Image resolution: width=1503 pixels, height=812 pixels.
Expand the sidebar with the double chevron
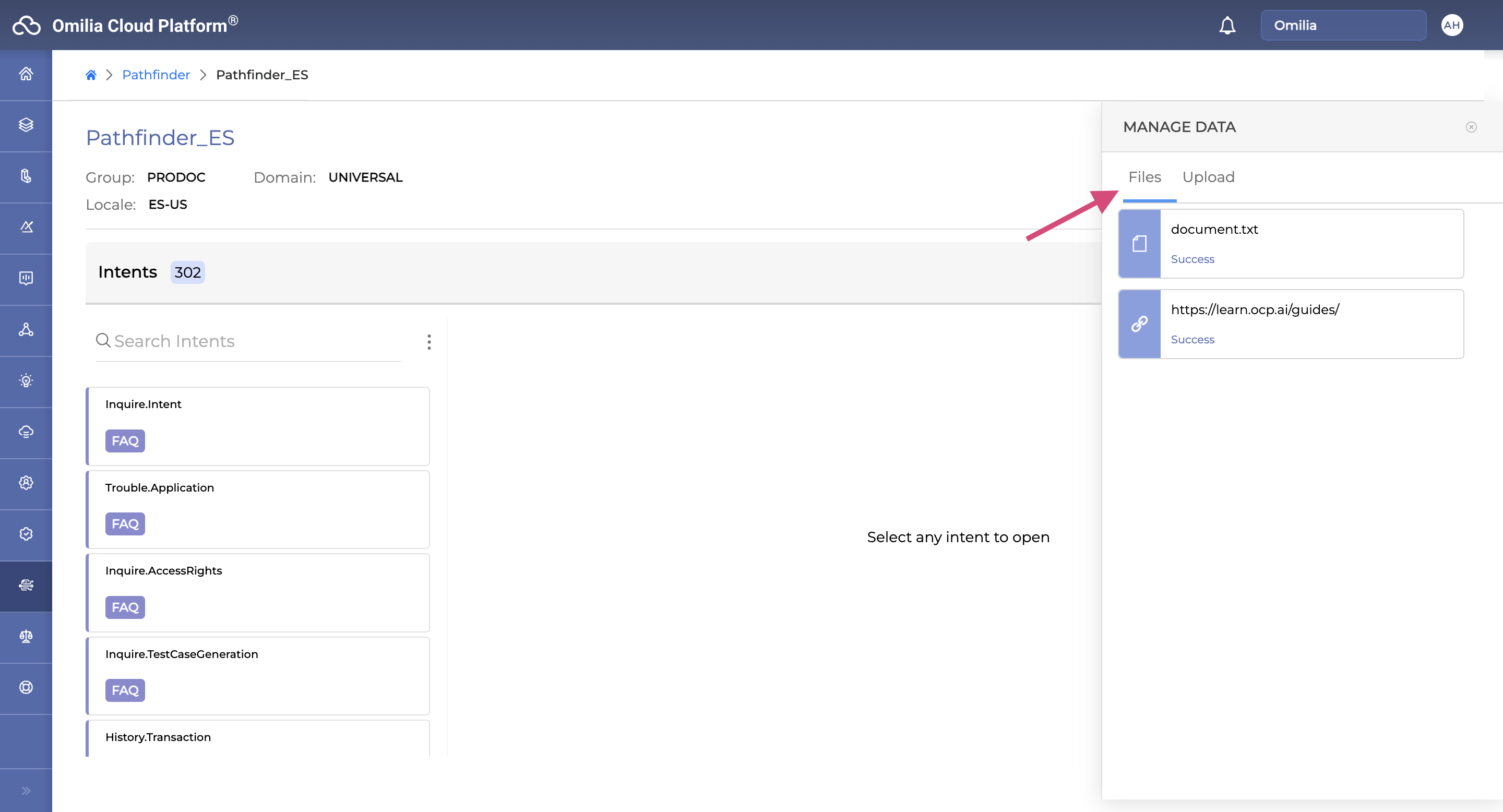pyautogui.click(x=26, y=791)
